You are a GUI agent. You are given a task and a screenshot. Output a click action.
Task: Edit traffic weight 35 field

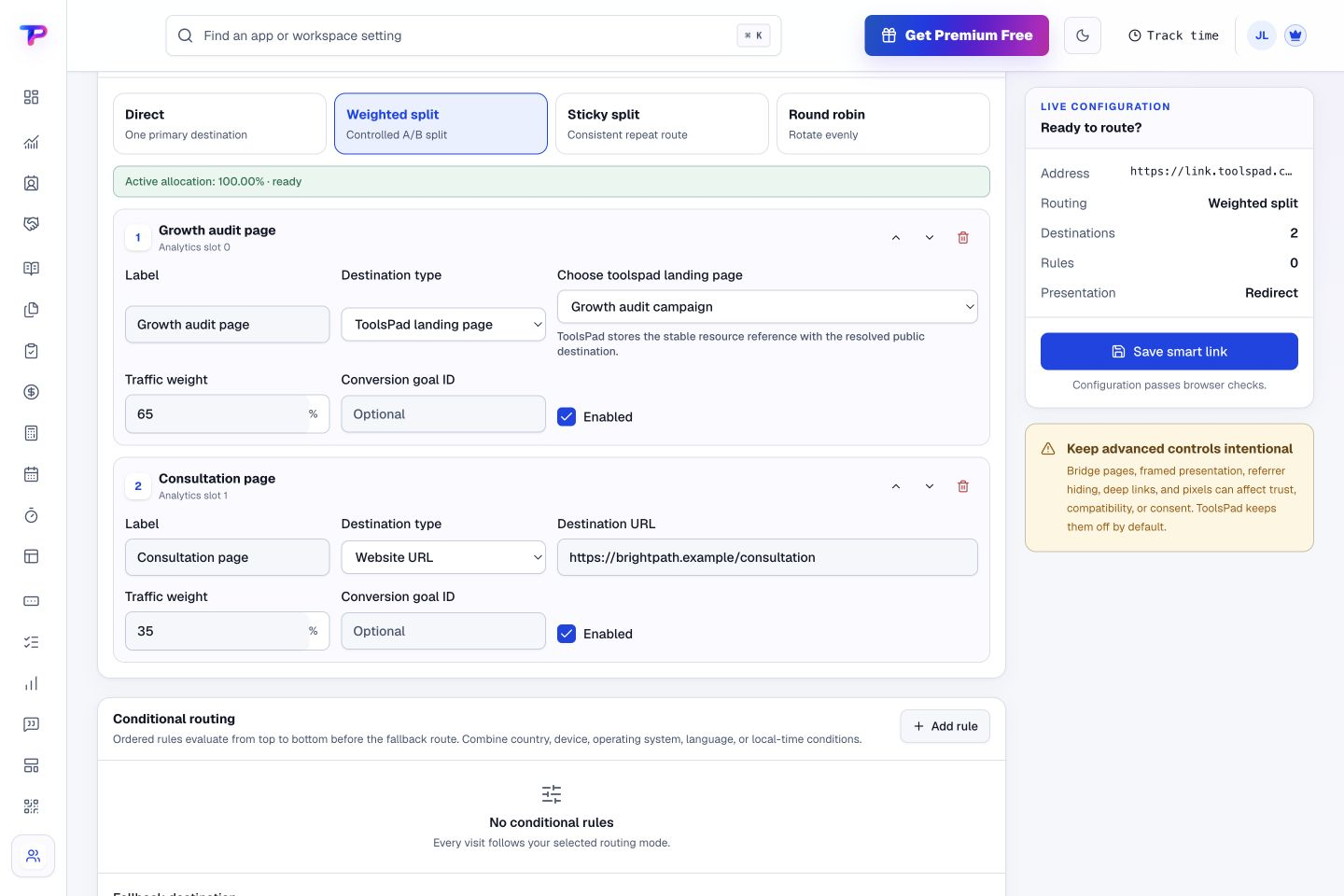[x=227, y=631]
